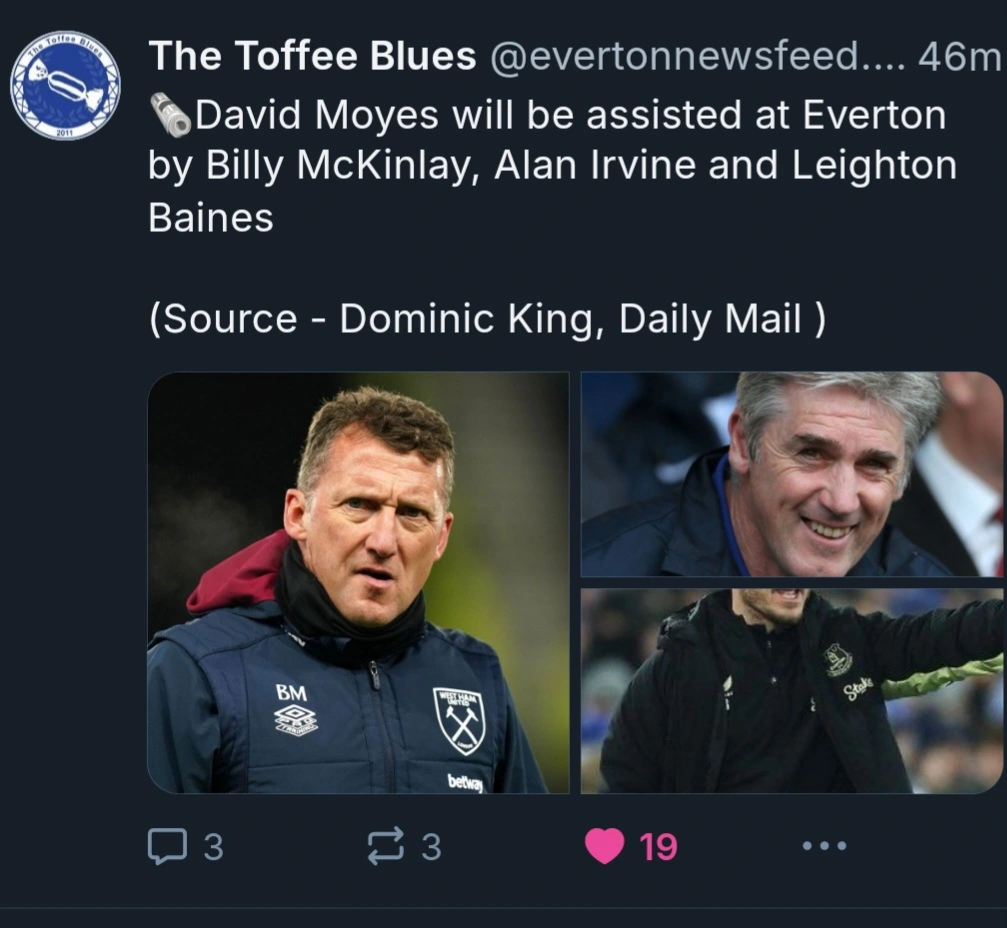Image resolution: width=1007 pixels, height=928 pixels.
Task: Open the three-dot more options menu
Action: [x=825, y=846]
